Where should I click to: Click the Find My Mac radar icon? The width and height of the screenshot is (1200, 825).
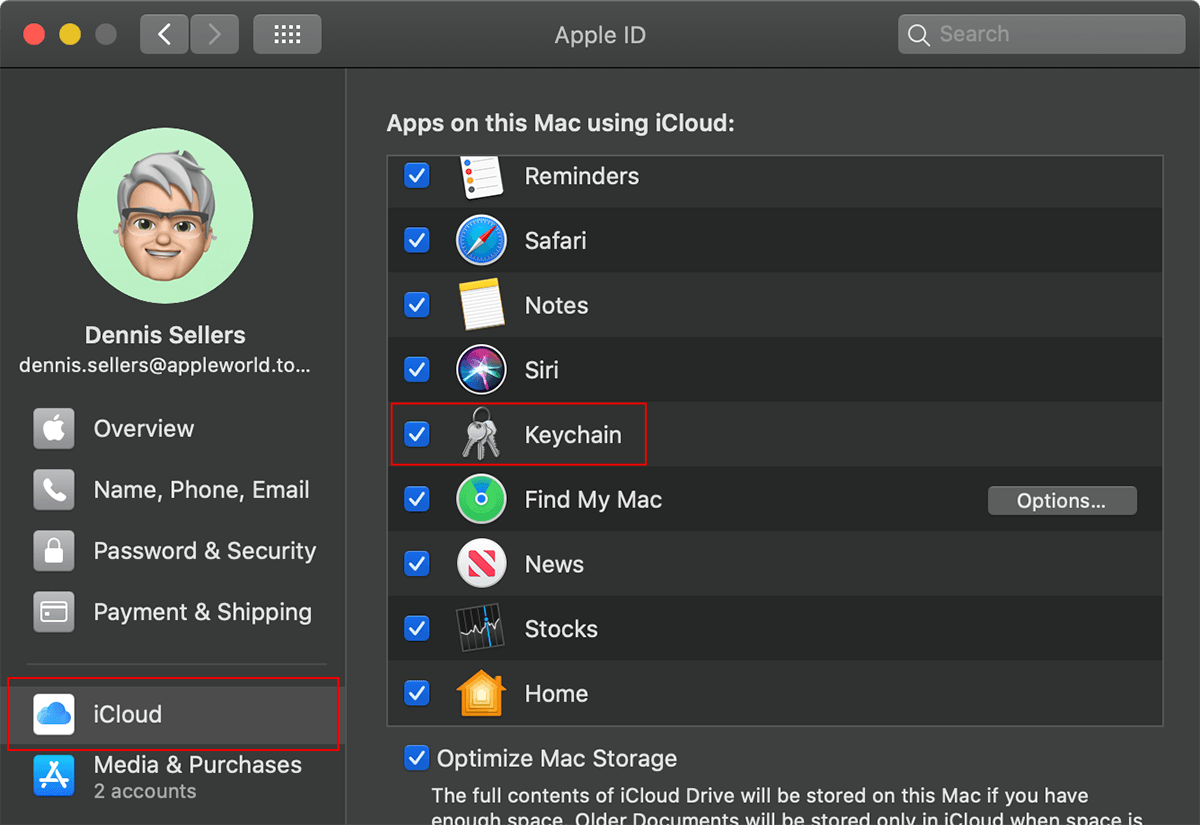click(x=481, y=500)
